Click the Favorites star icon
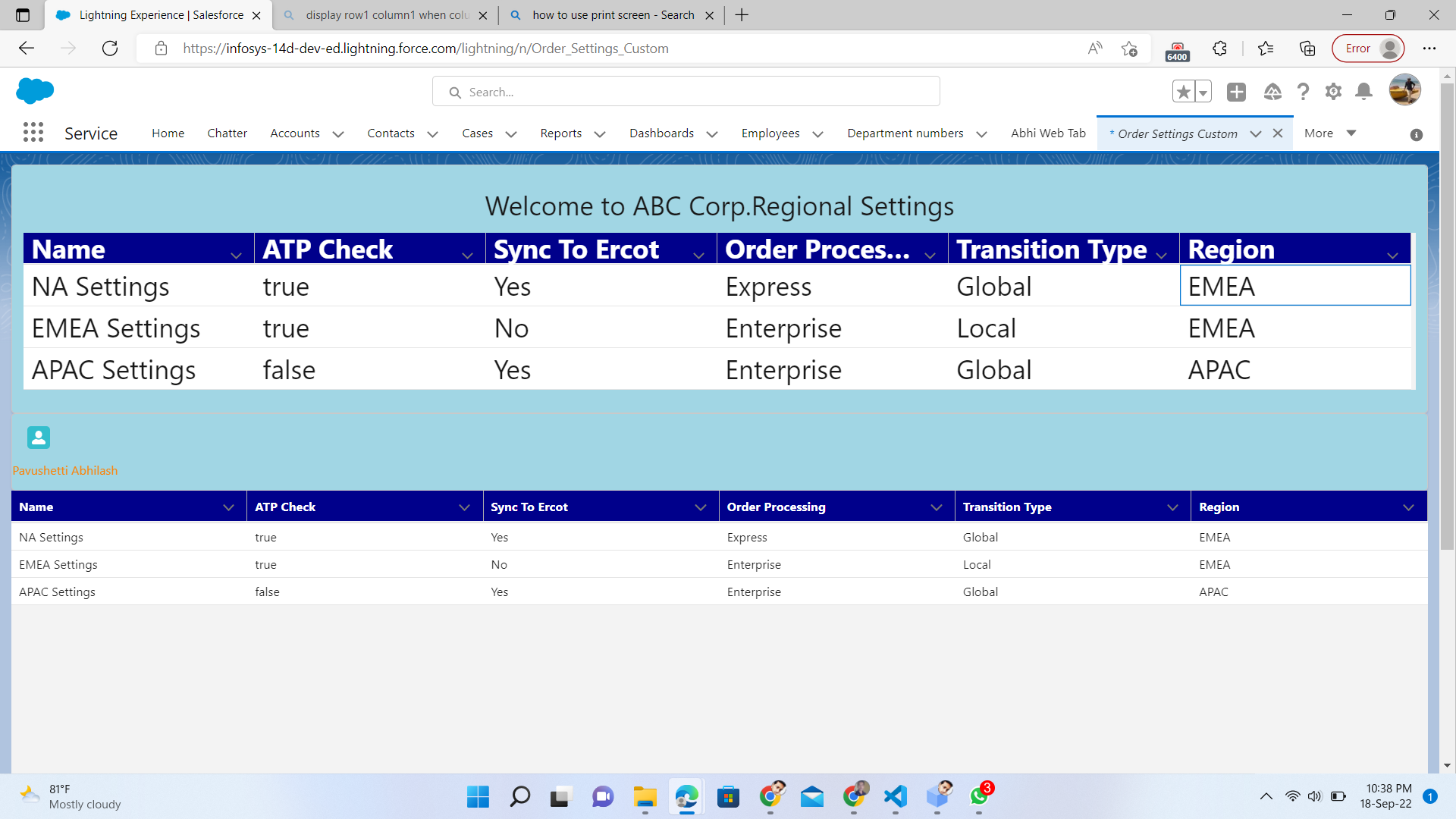Viewport: 1456px width, 819px height. [x=1183, y=92]
